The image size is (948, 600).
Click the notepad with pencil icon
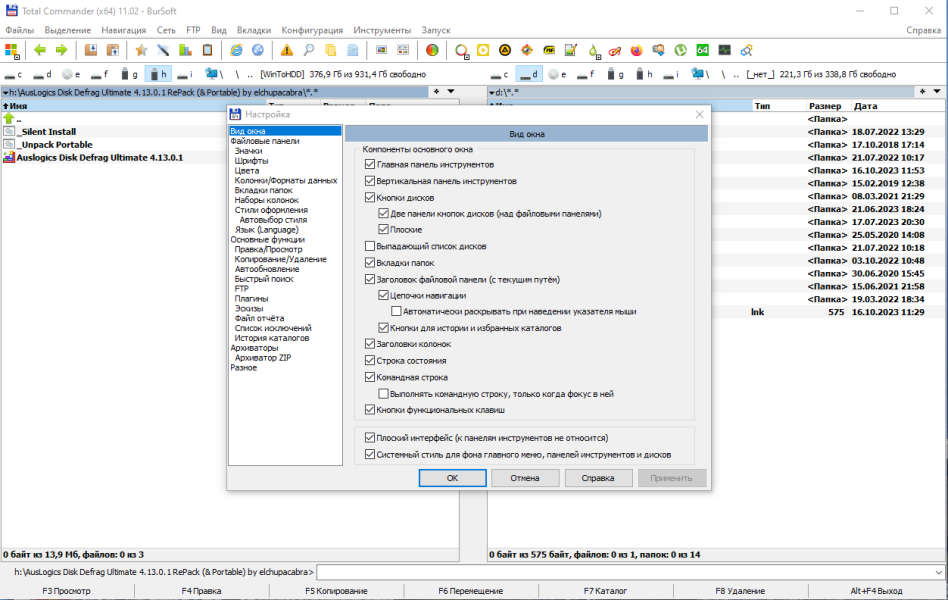click(x=571, y=50)
